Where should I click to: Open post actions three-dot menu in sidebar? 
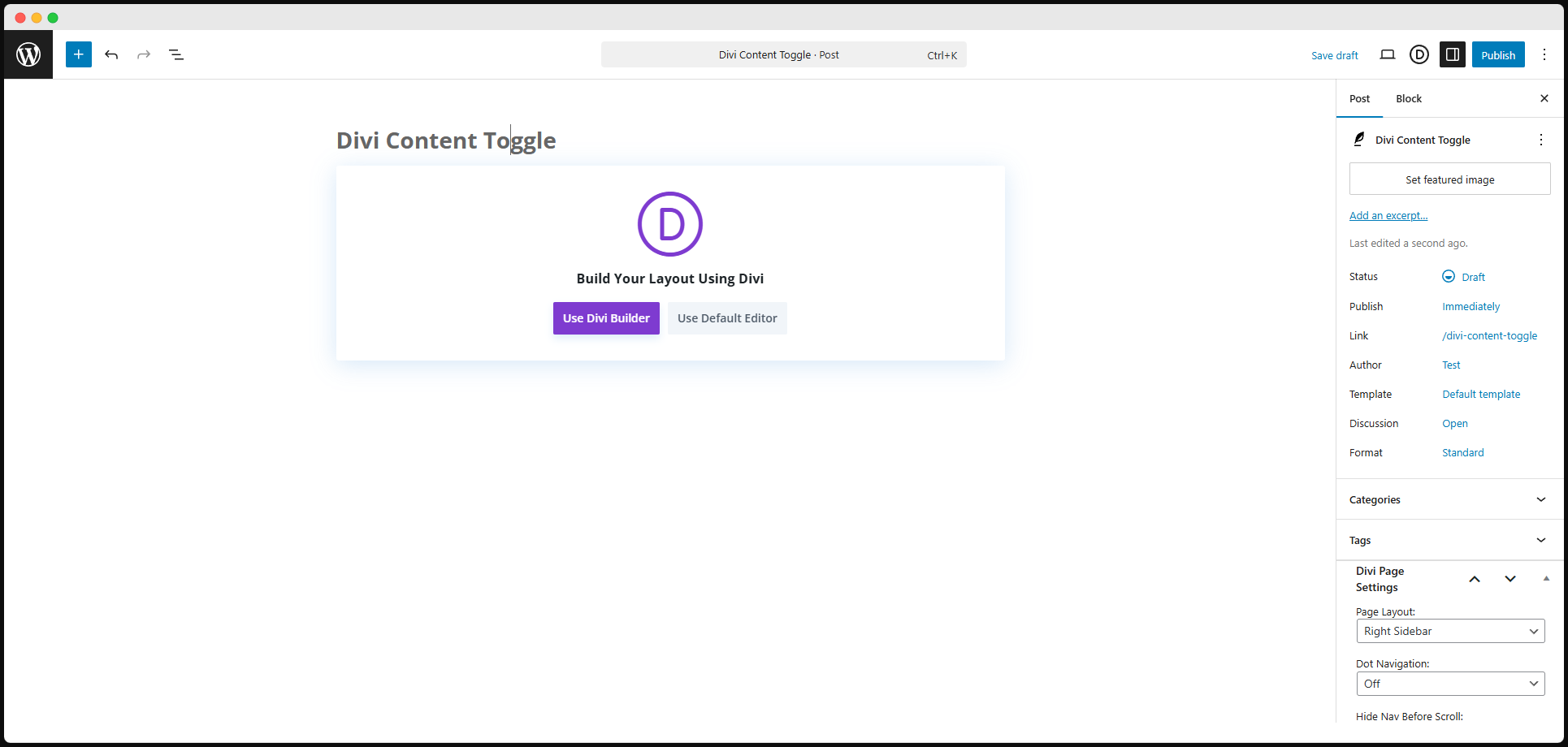(1541, 140)
